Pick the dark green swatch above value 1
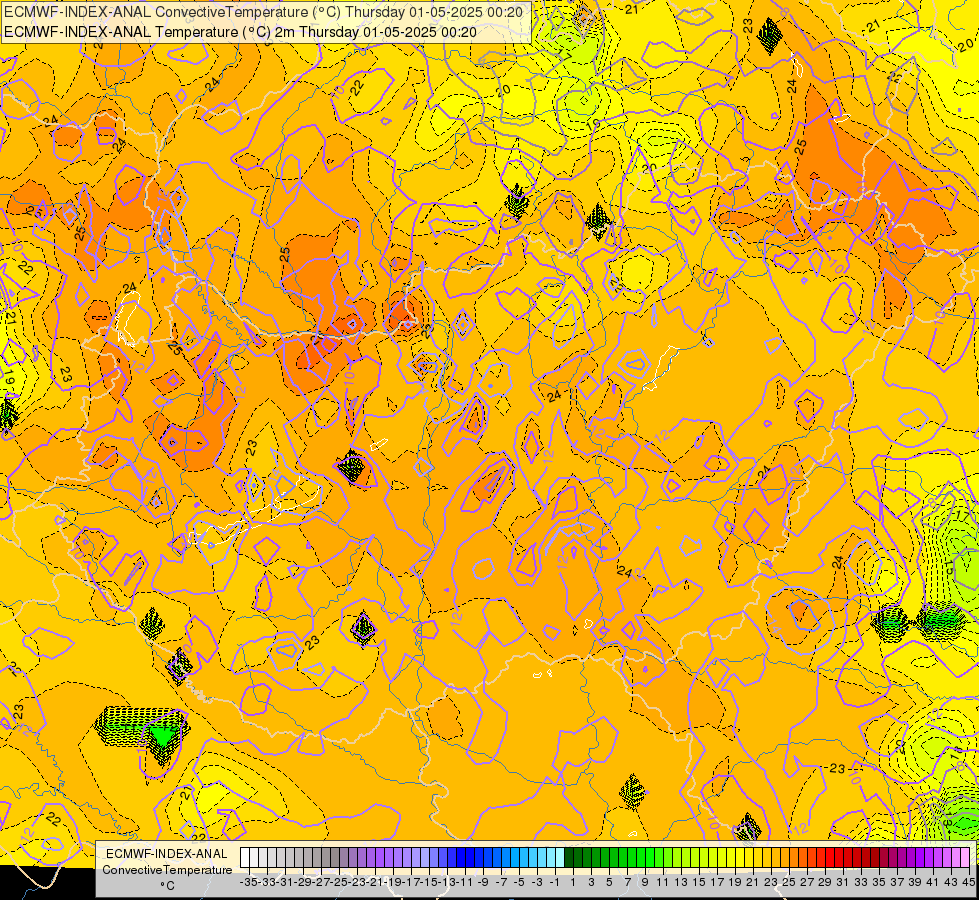Image resolution: width=979 pixels, height=900 pixels. point(569,857)
